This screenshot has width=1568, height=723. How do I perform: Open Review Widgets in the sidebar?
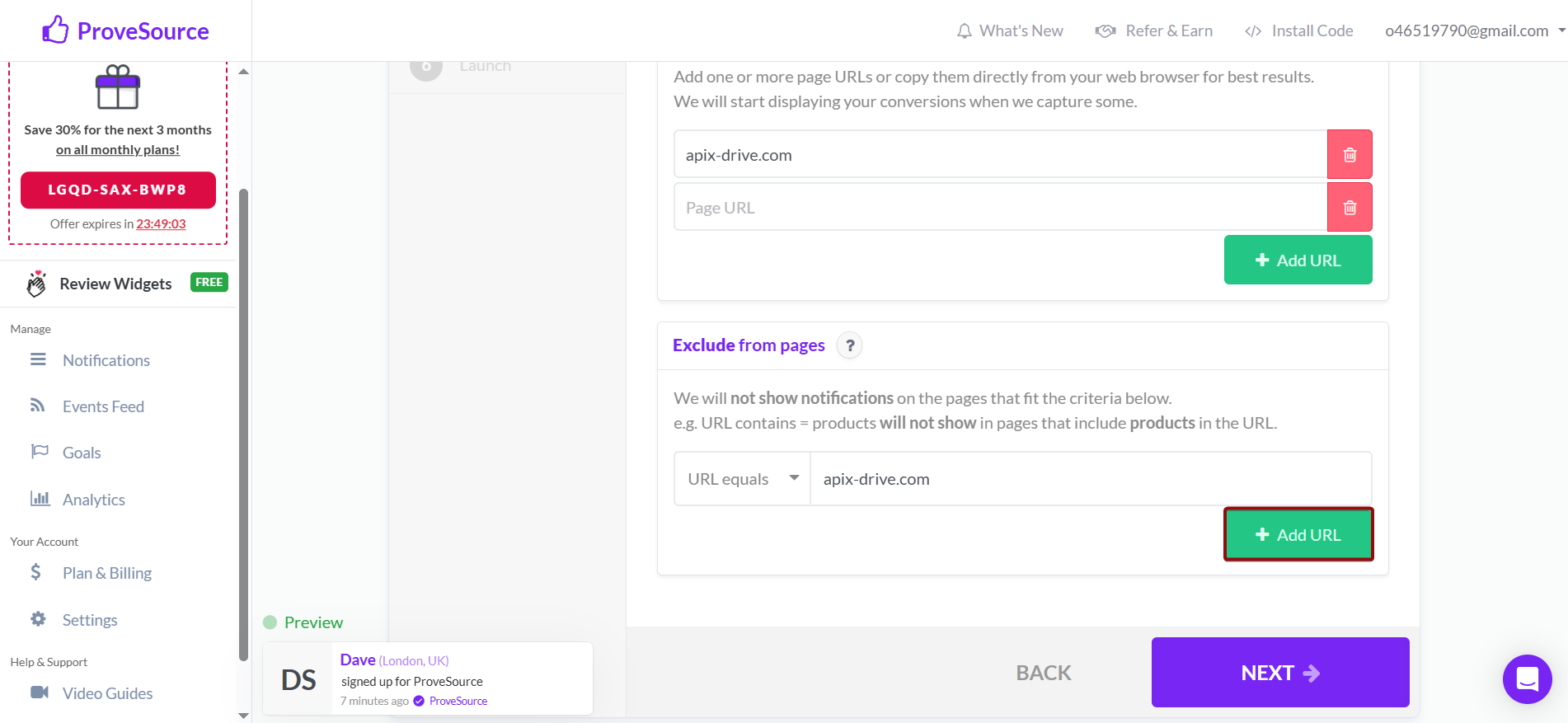tap(115, 284)
